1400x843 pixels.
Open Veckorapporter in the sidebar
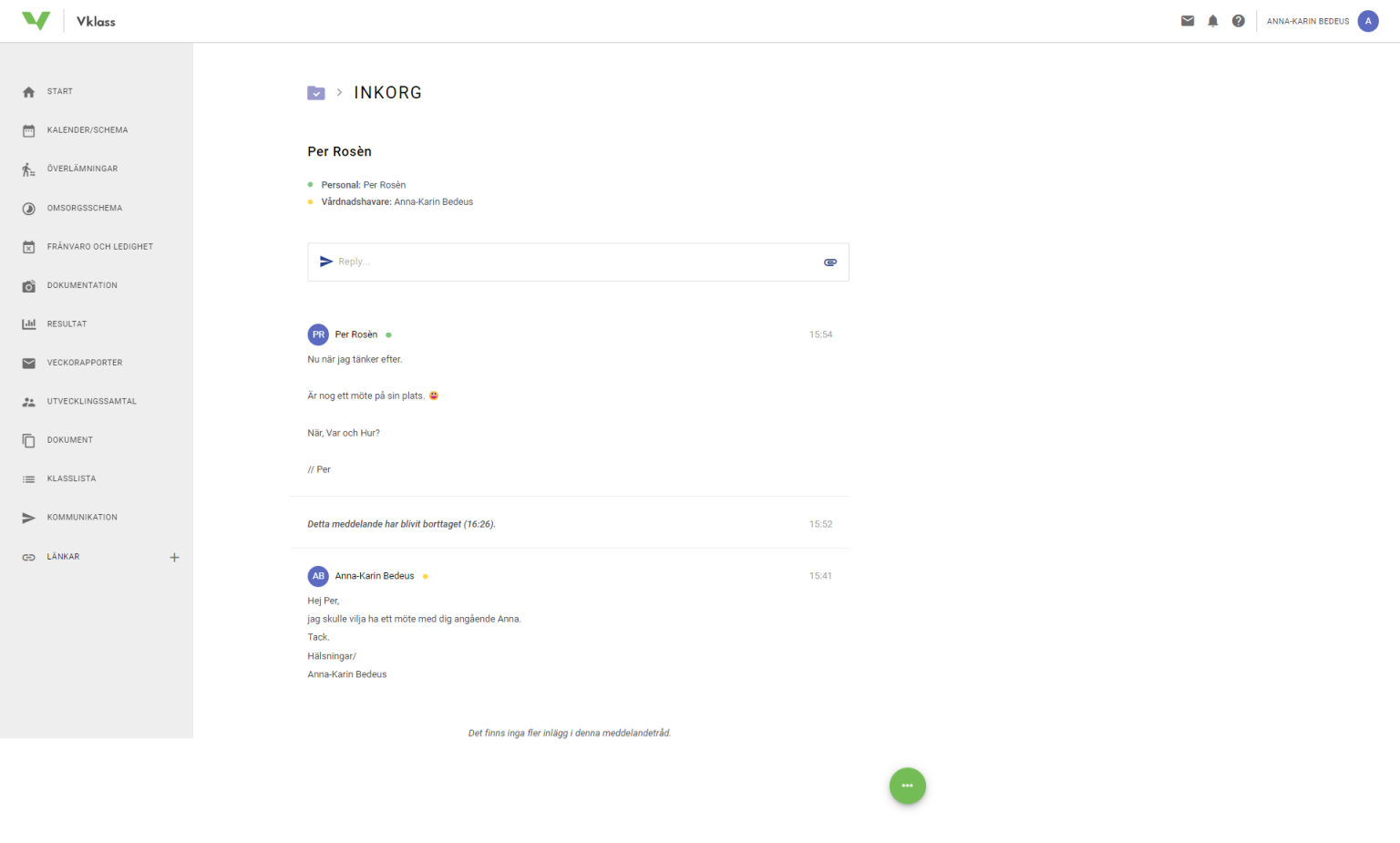(84, 363)
